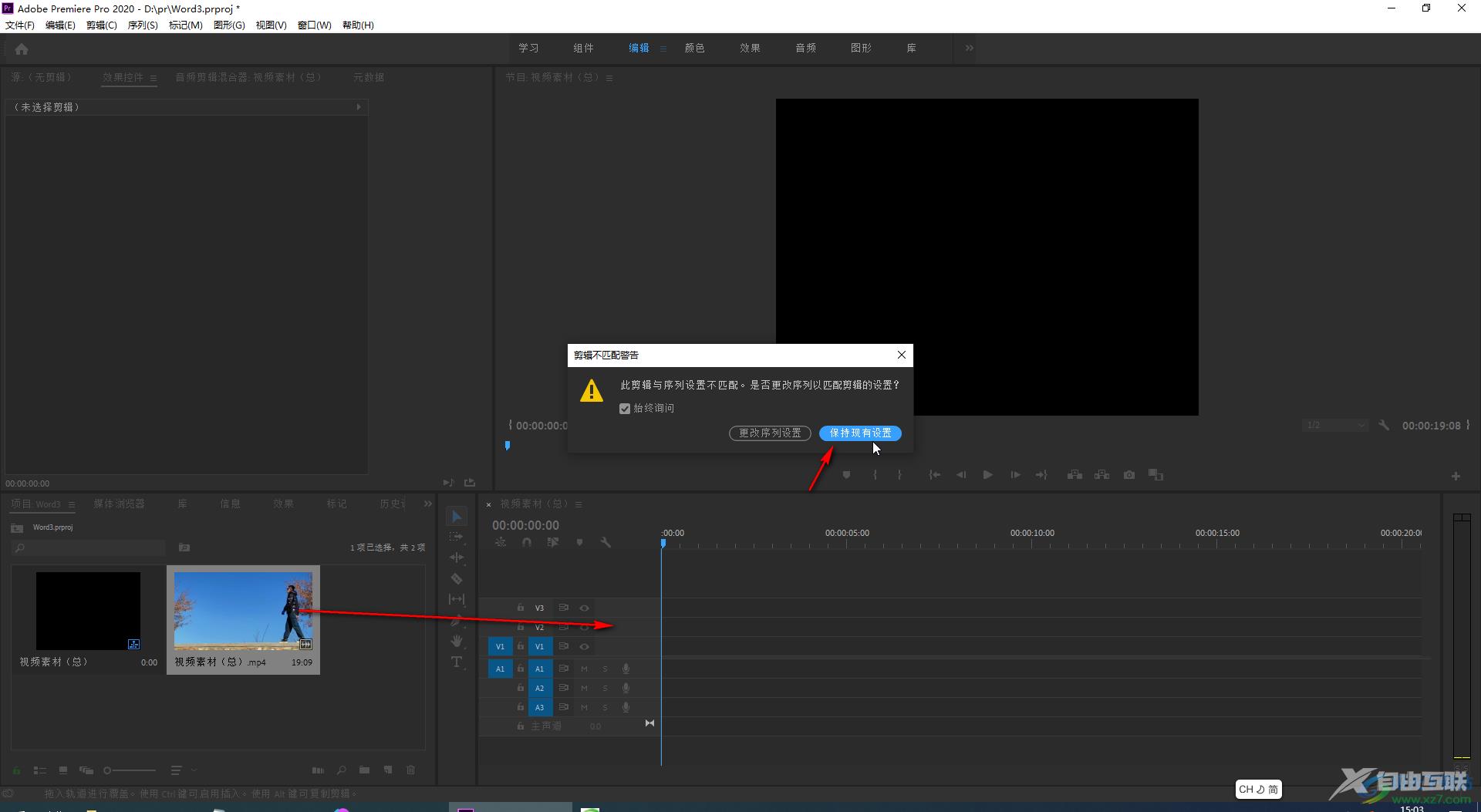Select the Type tool
The width and height of the screenshot is (1481, 812).
[457, 662]
